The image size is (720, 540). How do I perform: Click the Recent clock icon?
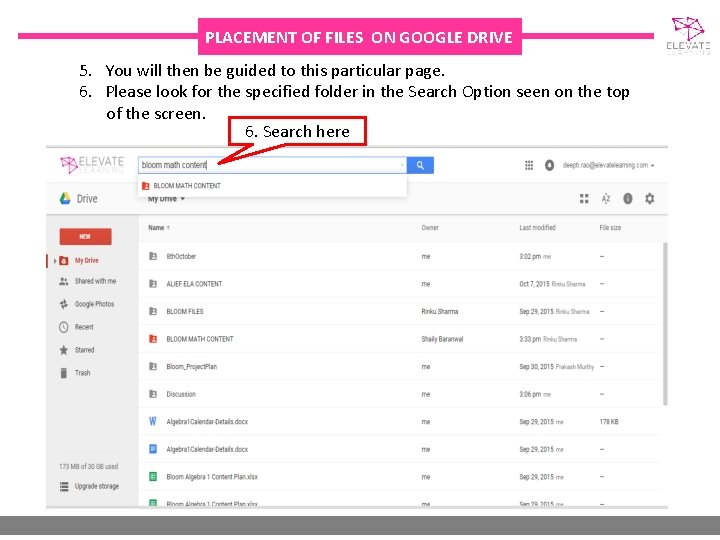64,327
